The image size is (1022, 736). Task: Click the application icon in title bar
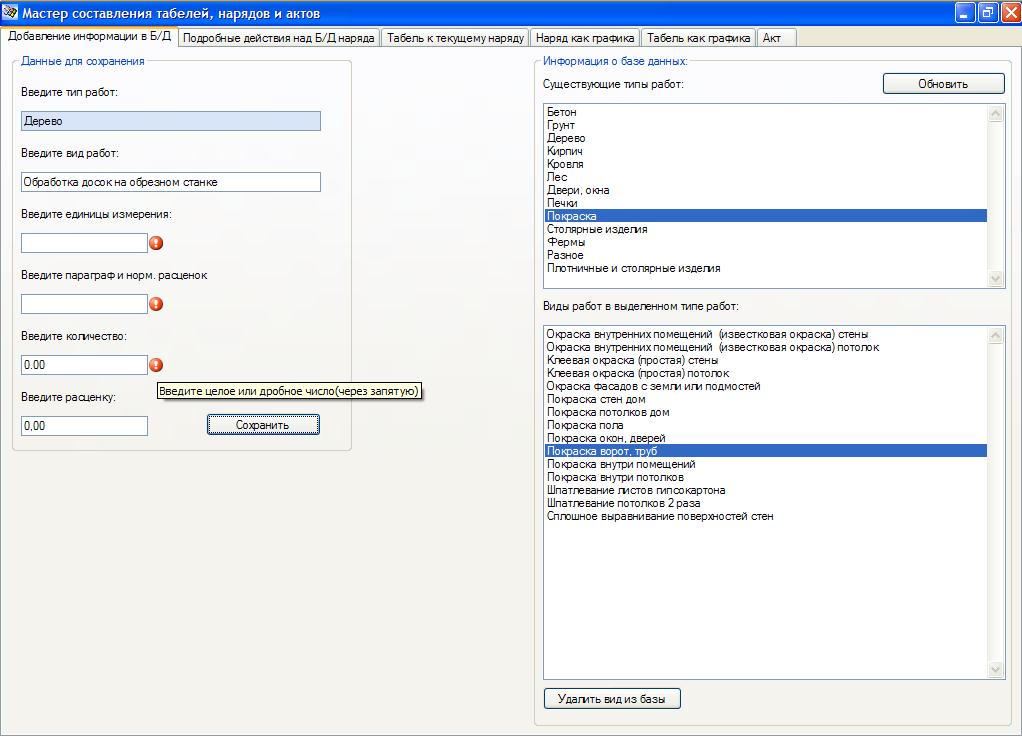[10, 12]
